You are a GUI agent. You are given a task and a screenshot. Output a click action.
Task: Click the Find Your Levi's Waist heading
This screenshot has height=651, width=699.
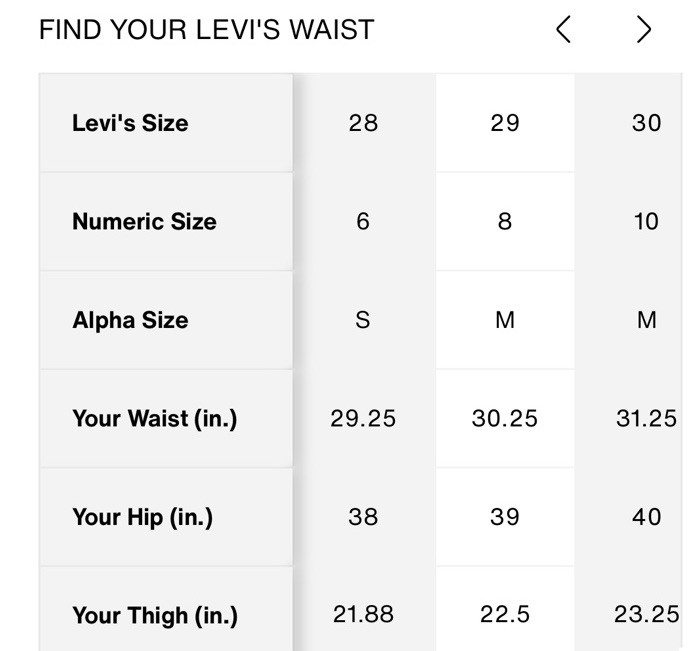pyautogui.click(x=206, y=30)
